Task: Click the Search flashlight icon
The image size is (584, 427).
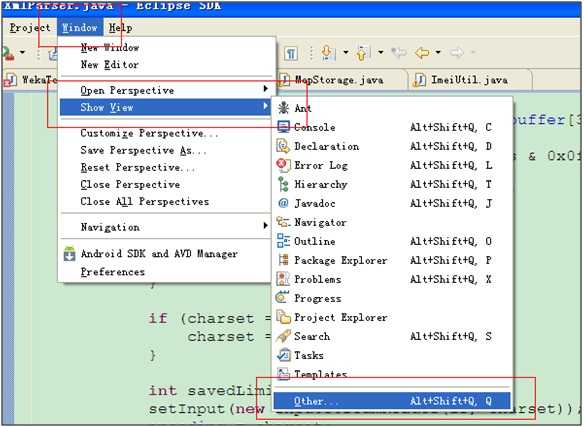Action: point(283,336)
